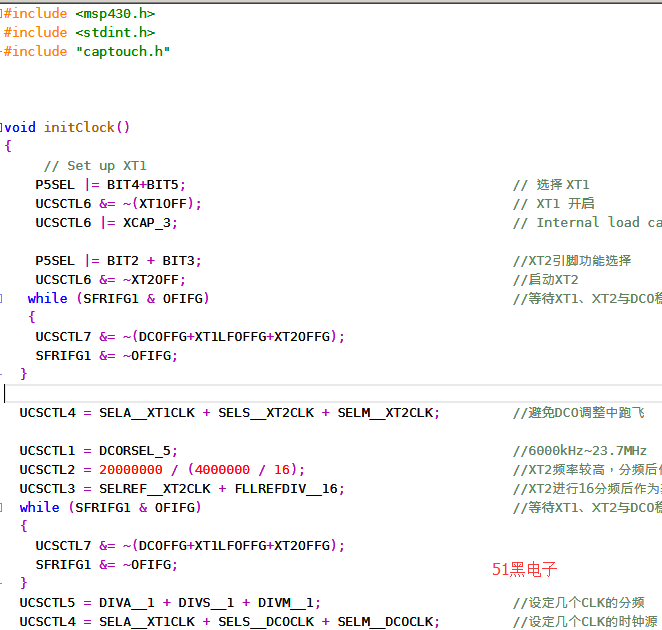The image size is (662, 630).
Task: Click the 'P5SEL |= BIT2 + BIT3;' line
Action: pos(119,261)
